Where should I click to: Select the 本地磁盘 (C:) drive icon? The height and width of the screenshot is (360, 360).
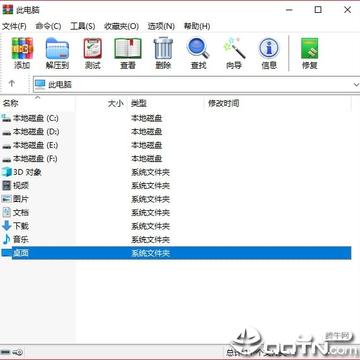pos(6,118)
